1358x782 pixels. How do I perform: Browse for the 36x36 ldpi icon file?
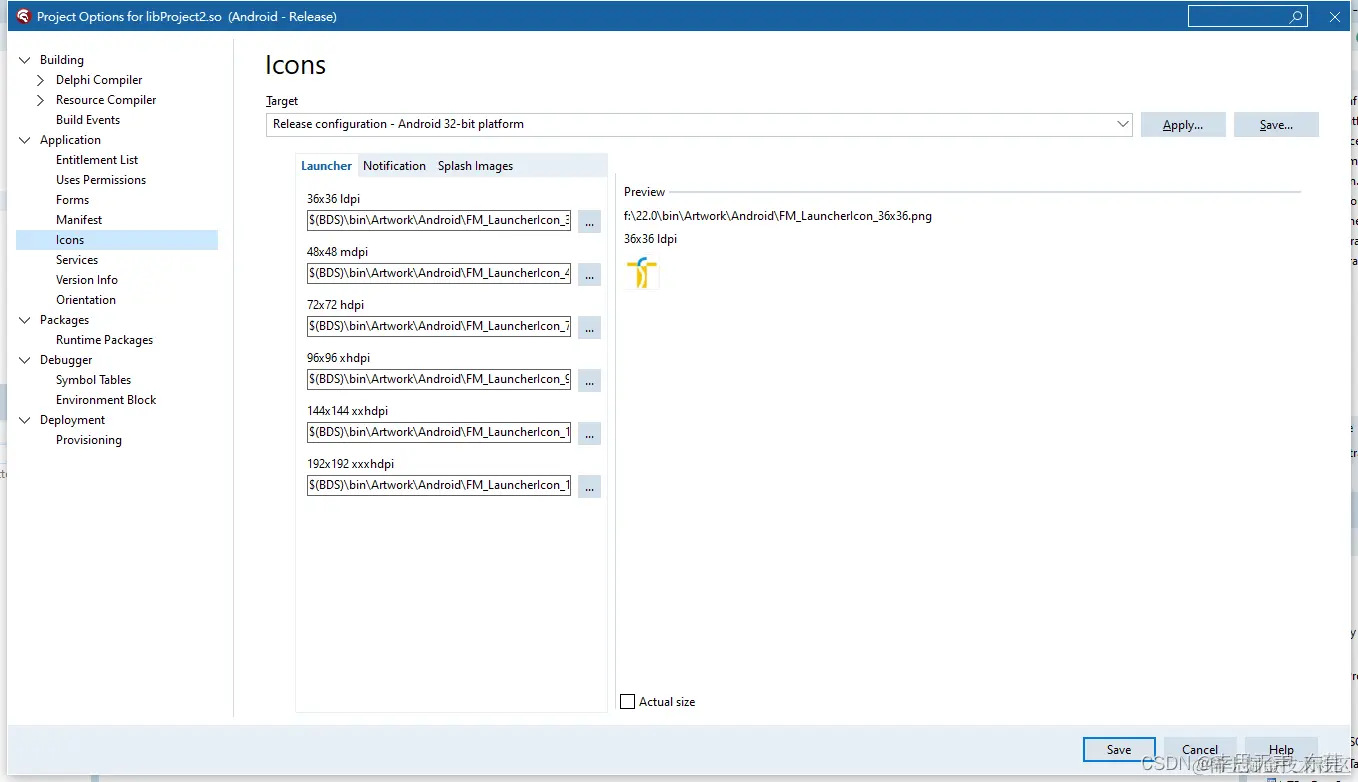[x=589, y=221]
